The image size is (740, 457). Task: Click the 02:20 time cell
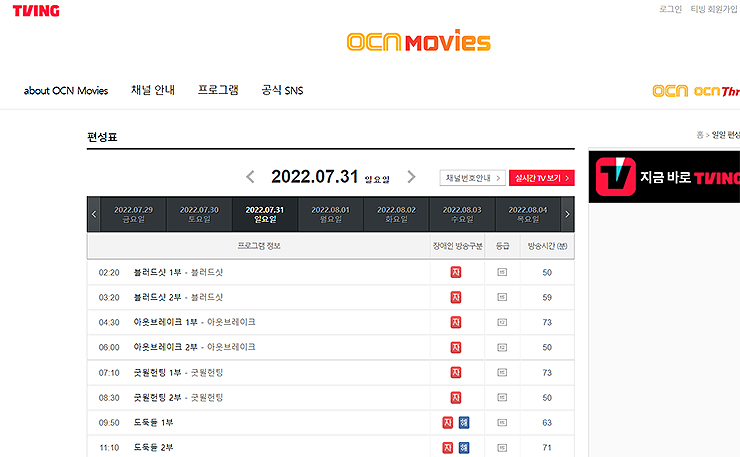[x=109, y=272]
